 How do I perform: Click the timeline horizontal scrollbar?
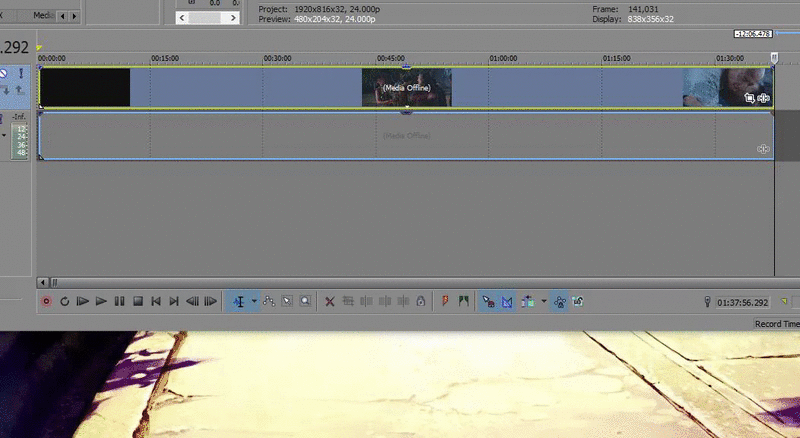[400, 283]
